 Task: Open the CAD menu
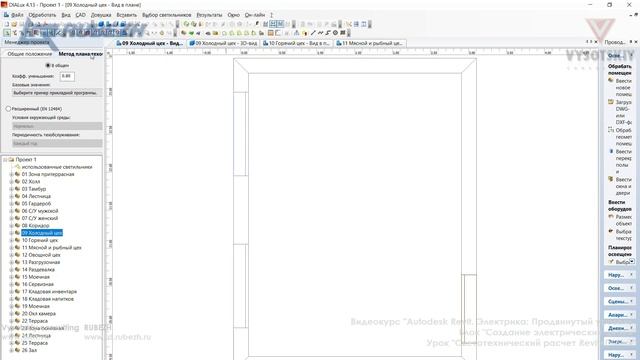(80, 15)
